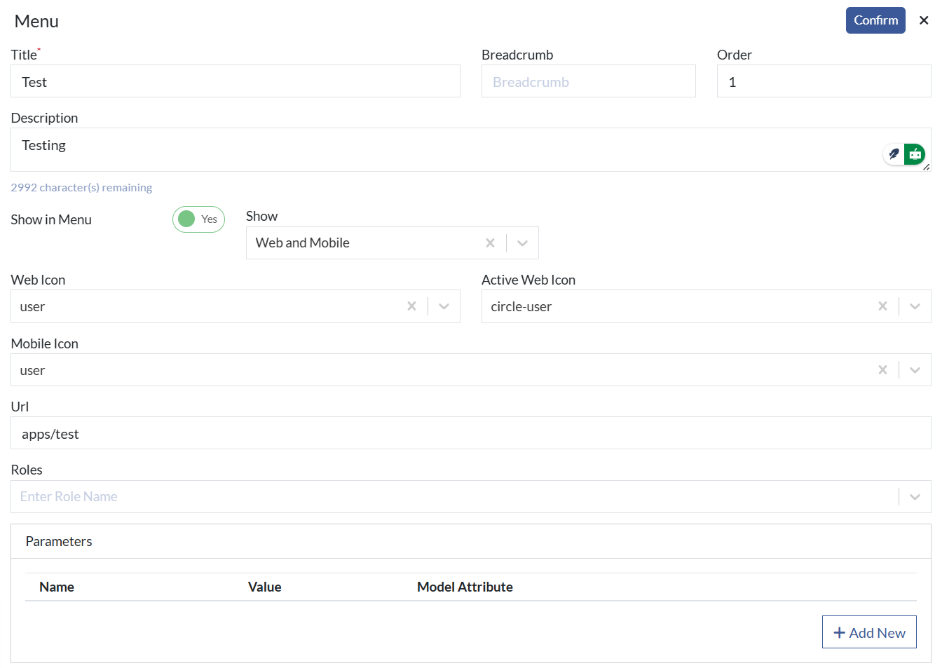
Task: Click into the Breadcrumb input field
Action: click(x=588, y=82)
